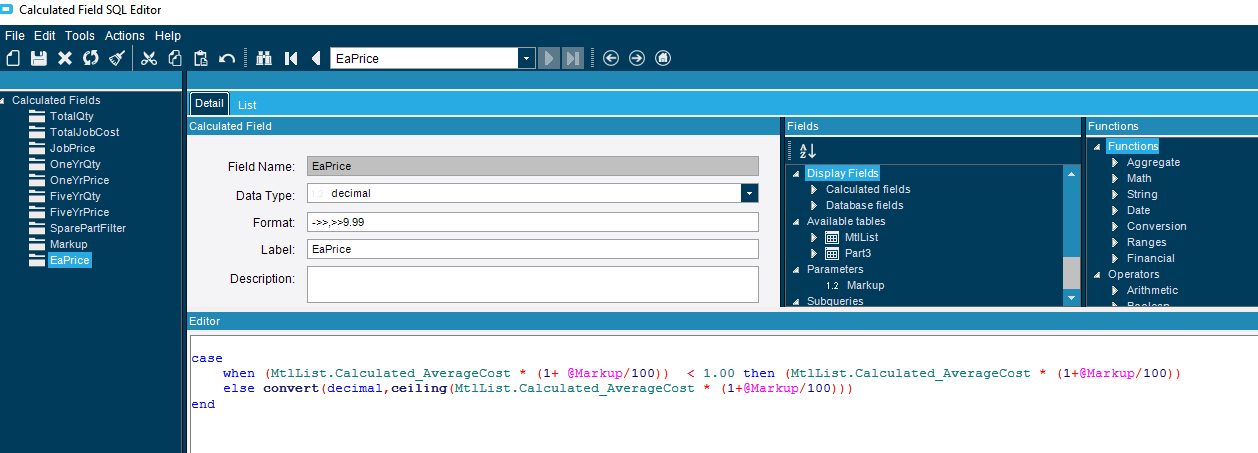Image resolution: width=1258 pixels, height=453 pixels.
Task: Go to Home icon in toolbar
Action: (x=663, y=58)
